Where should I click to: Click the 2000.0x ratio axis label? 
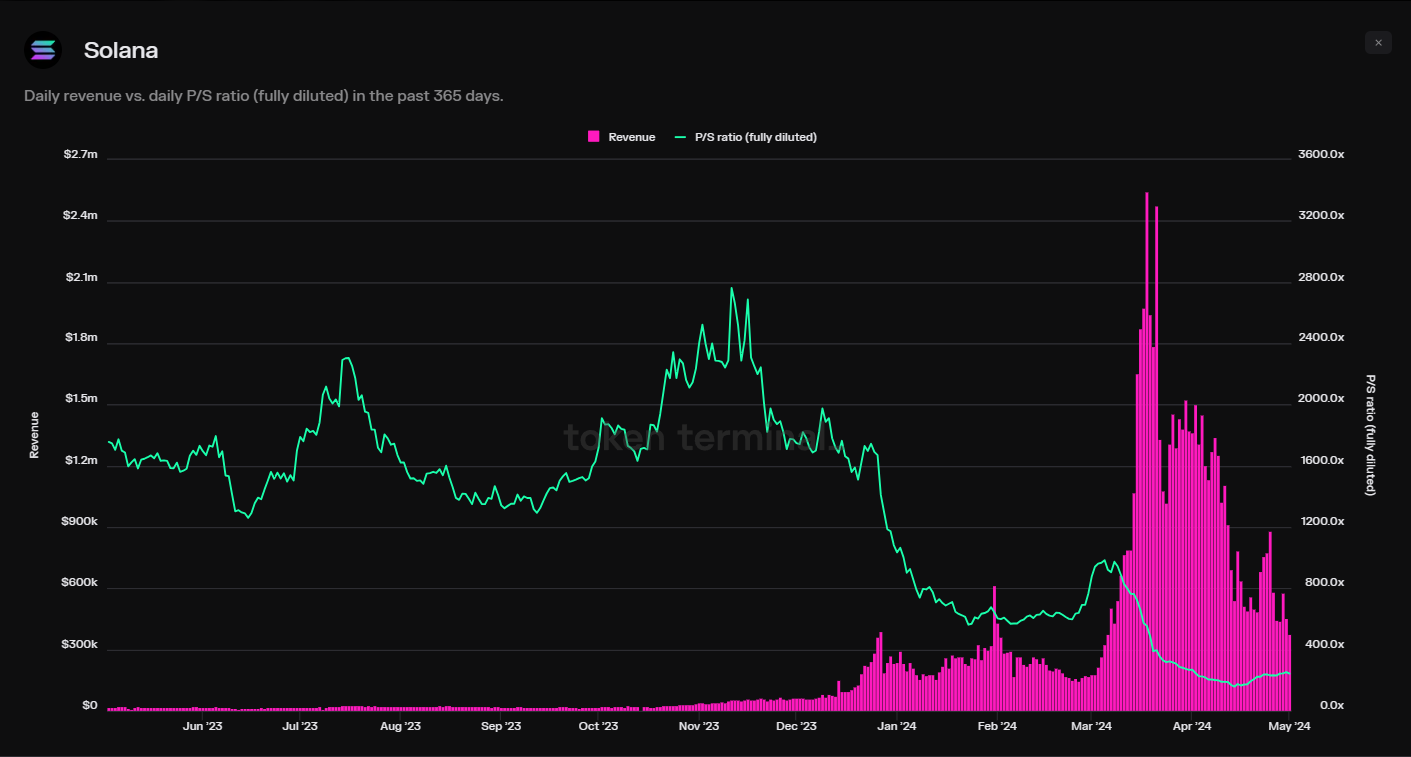click(x=1321, y=399)
